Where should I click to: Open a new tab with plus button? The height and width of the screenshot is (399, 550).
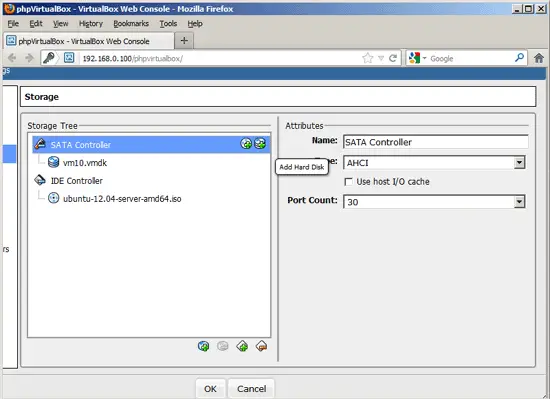184,41
